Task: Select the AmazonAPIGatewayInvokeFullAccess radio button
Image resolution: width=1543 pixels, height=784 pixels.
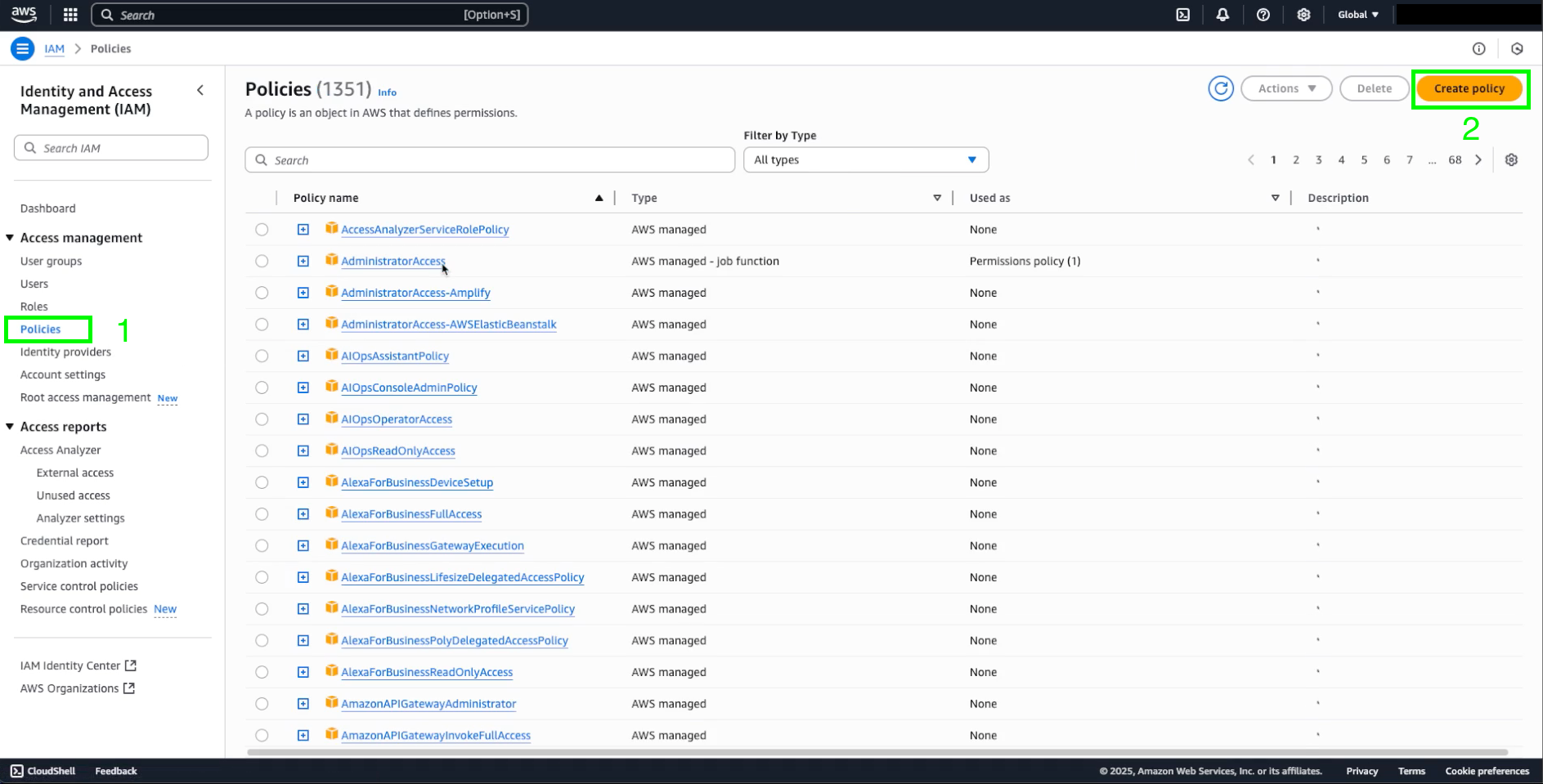Action: 262,735
